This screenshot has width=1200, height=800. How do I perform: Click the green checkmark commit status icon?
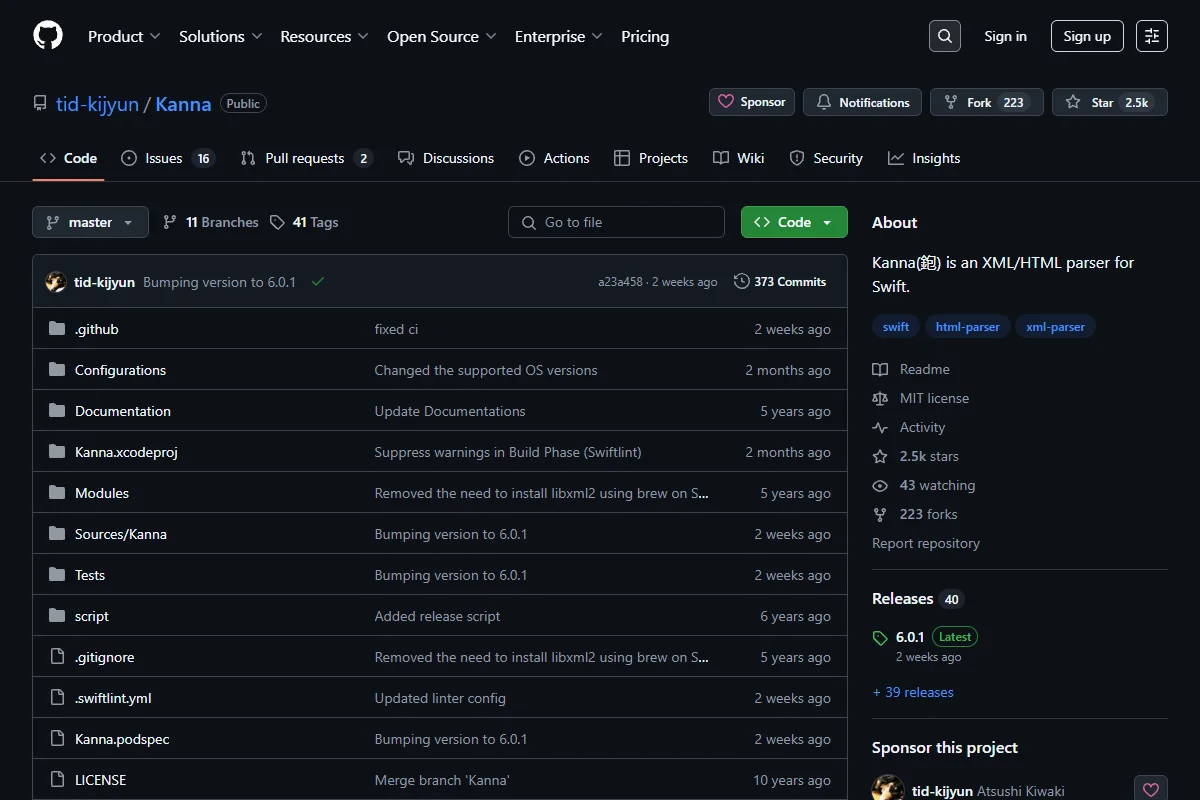click(x=318, y=282)
